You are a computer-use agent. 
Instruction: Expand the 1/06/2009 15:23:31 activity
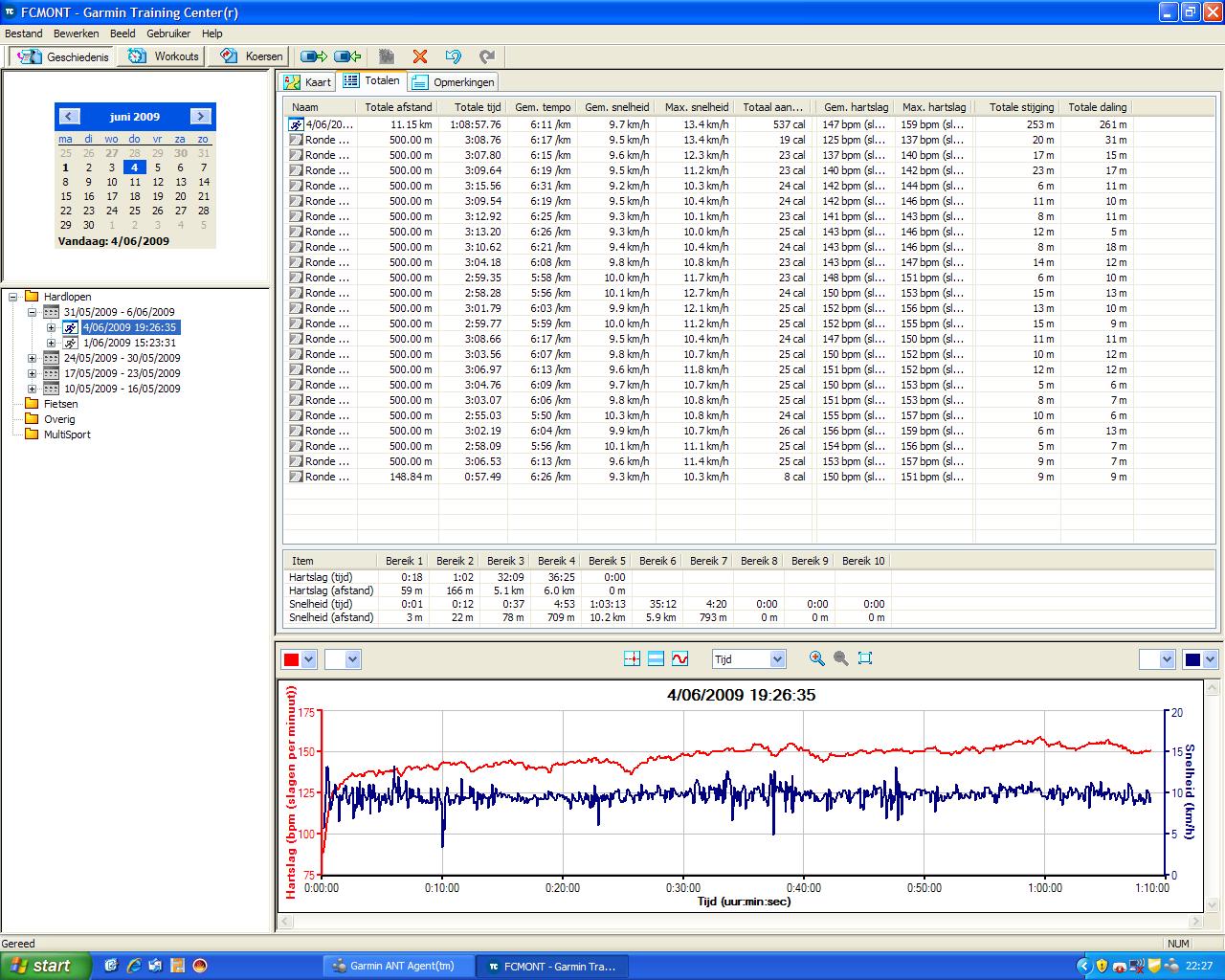point(51,343)
